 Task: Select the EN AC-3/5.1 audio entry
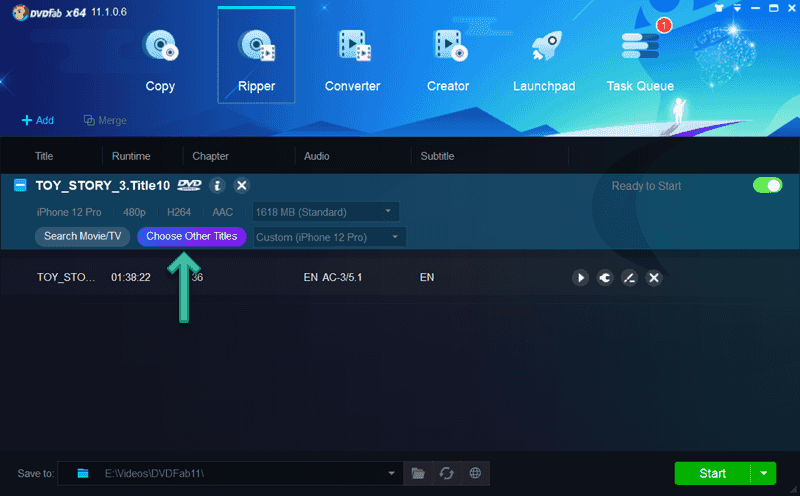[x=333, y=278]
